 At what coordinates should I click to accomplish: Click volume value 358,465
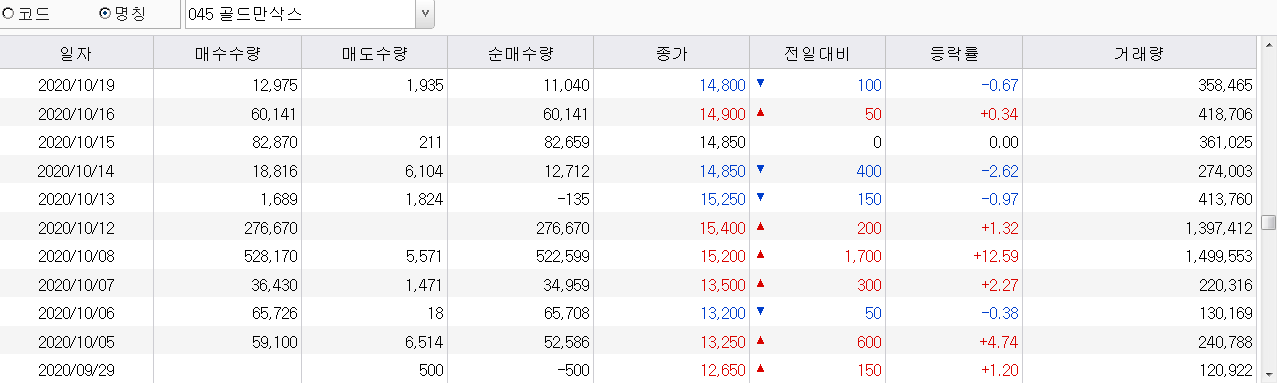pos(1225,86)
